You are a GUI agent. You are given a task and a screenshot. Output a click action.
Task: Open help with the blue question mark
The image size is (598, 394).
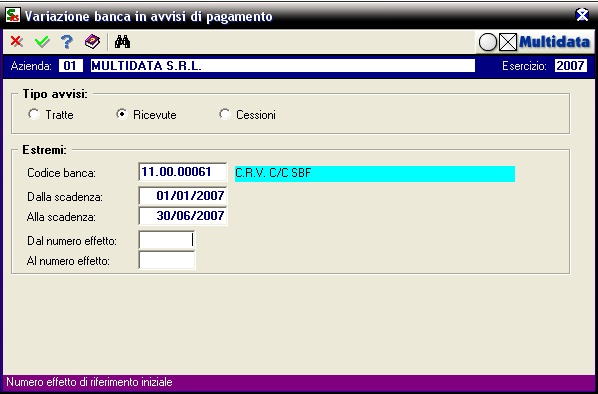(67, 42)
